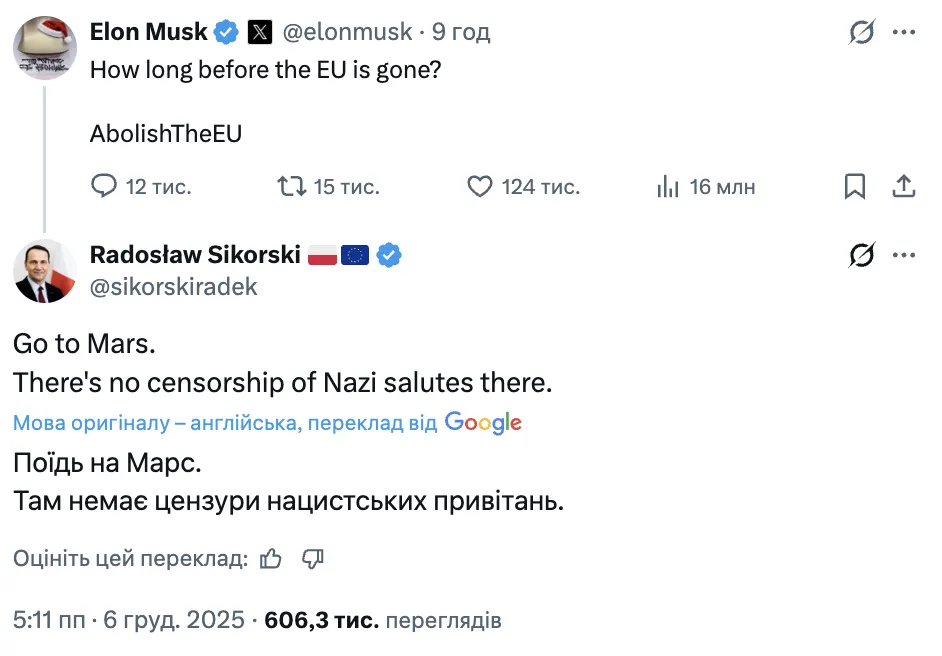Click the 9 год timestamp on Musk's tweet
This screenshot has height=656, width=942.
point(460,31)
